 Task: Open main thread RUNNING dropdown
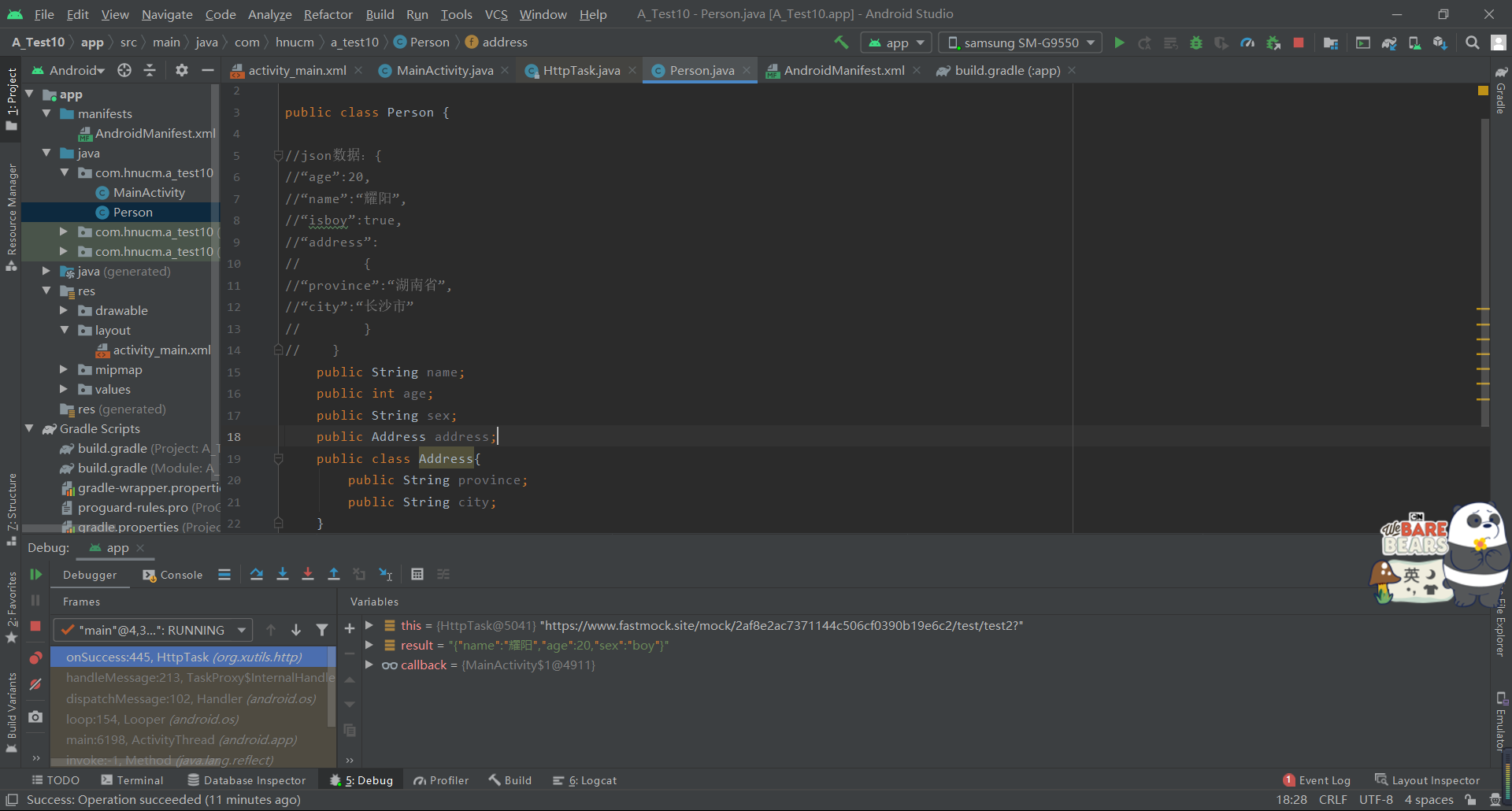pos(153,630)
